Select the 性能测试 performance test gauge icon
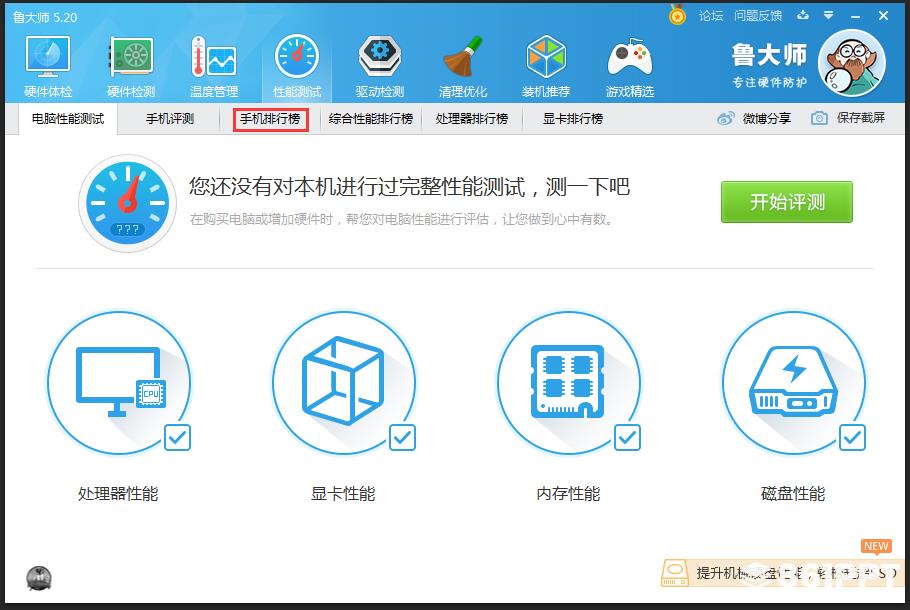 pos(297,56)
